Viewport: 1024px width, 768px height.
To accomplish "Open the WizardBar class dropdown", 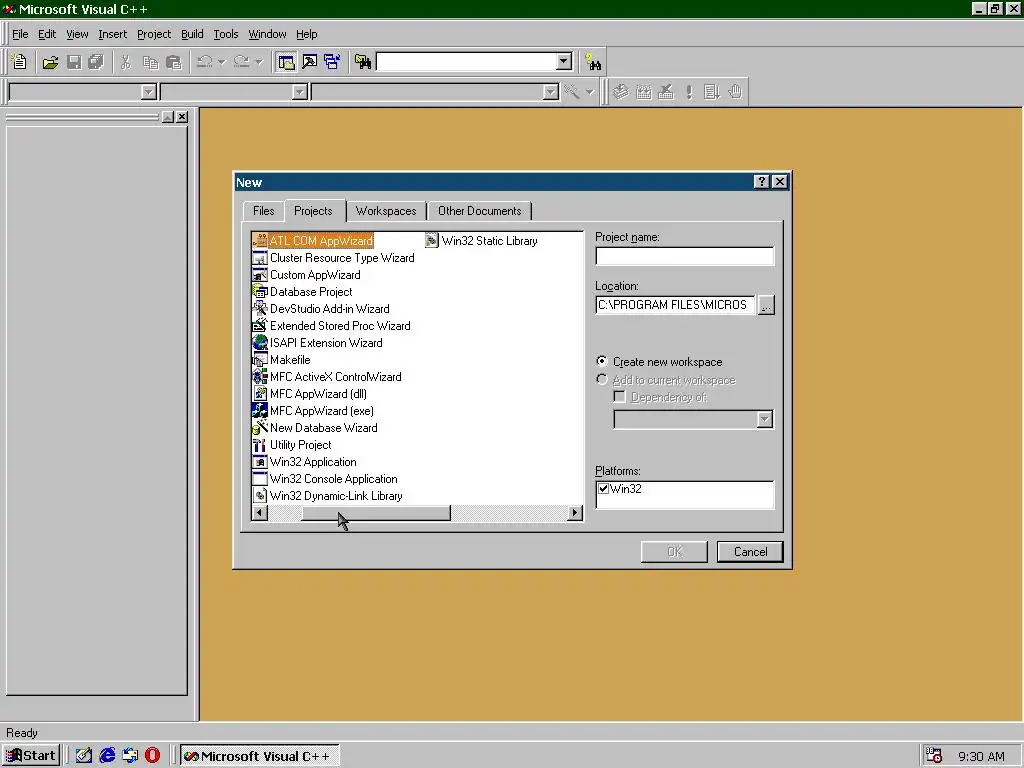I will pos(149,91).
